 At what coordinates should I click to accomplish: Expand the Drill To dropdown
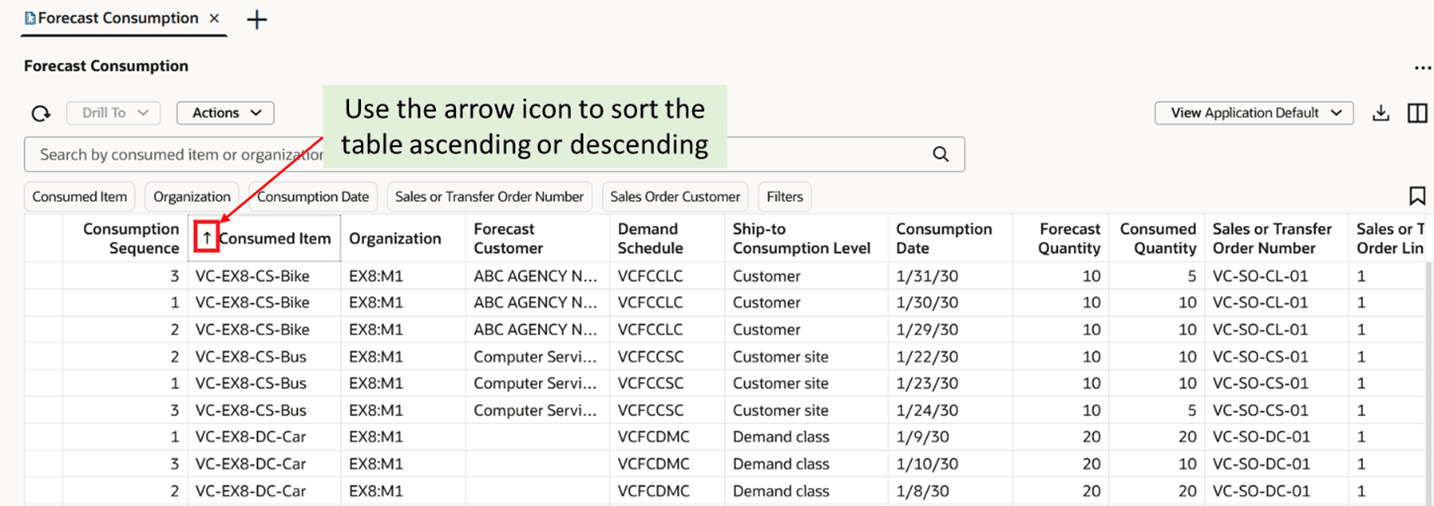[x=113, y=113]
